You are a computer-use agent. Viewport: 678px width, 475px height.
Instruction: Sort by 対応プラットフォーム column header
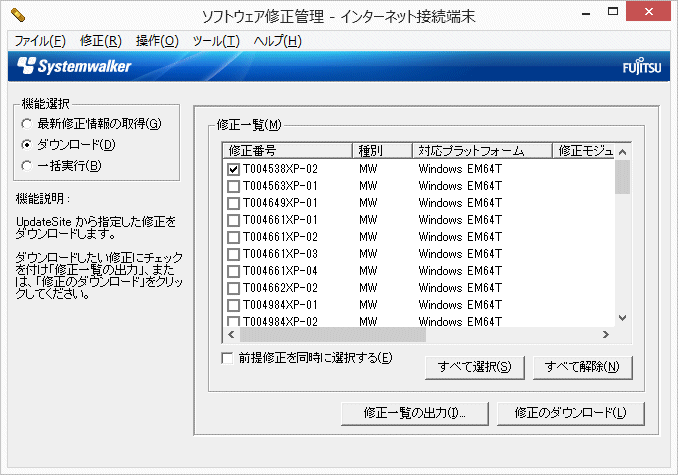pyautogui.click(x=483, y=150)
